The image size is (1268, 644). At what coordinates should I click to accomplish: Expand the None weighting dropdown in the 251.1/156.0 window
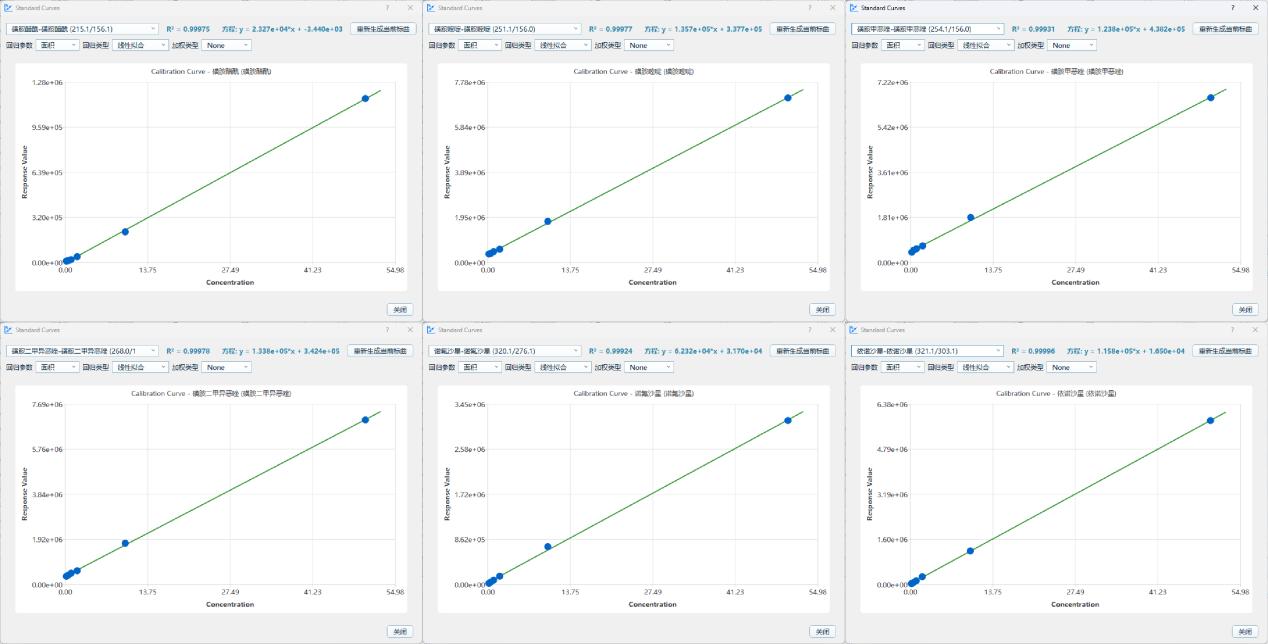650,45
